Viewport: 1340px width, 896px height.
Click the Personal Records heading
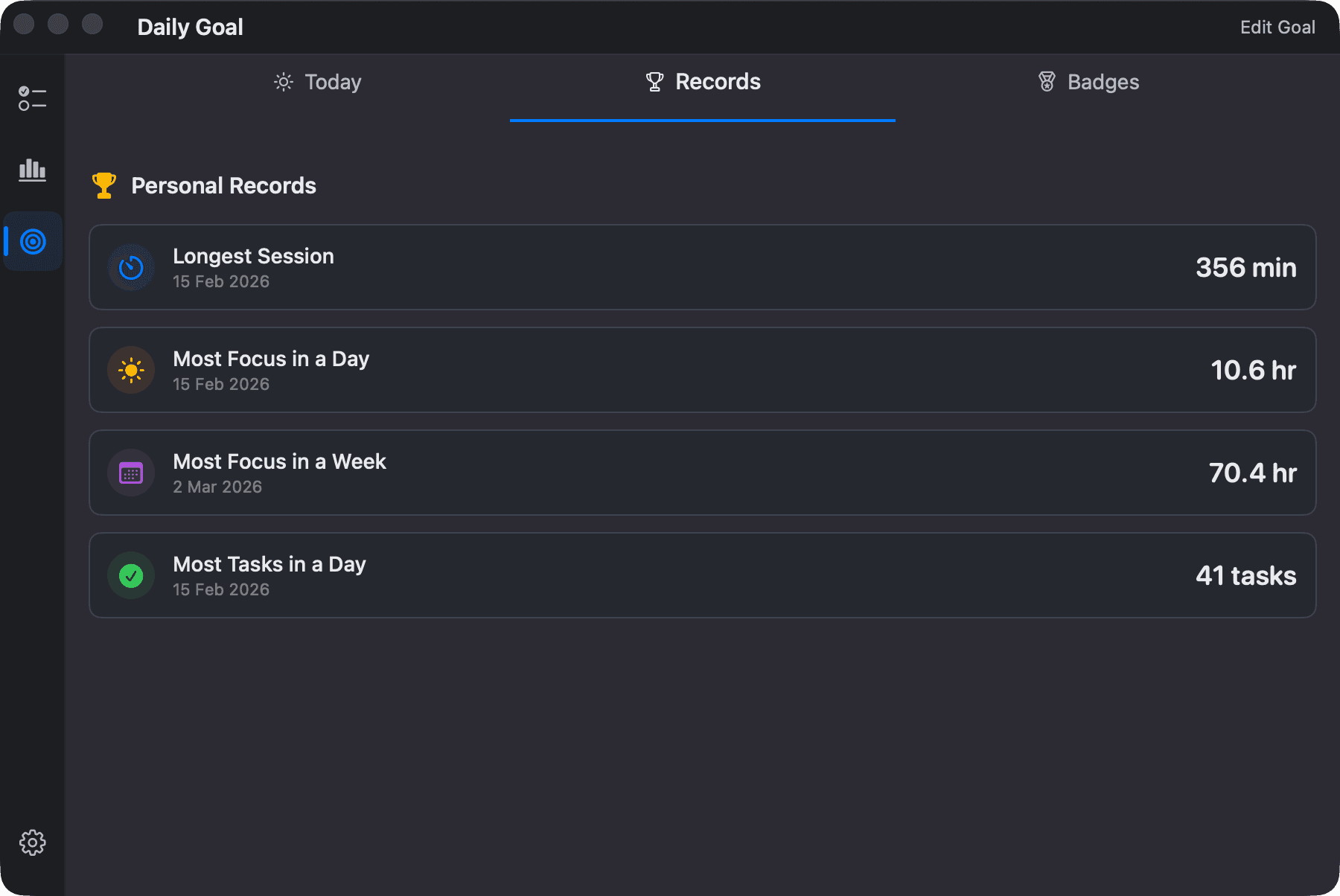[x=223, y=185]
